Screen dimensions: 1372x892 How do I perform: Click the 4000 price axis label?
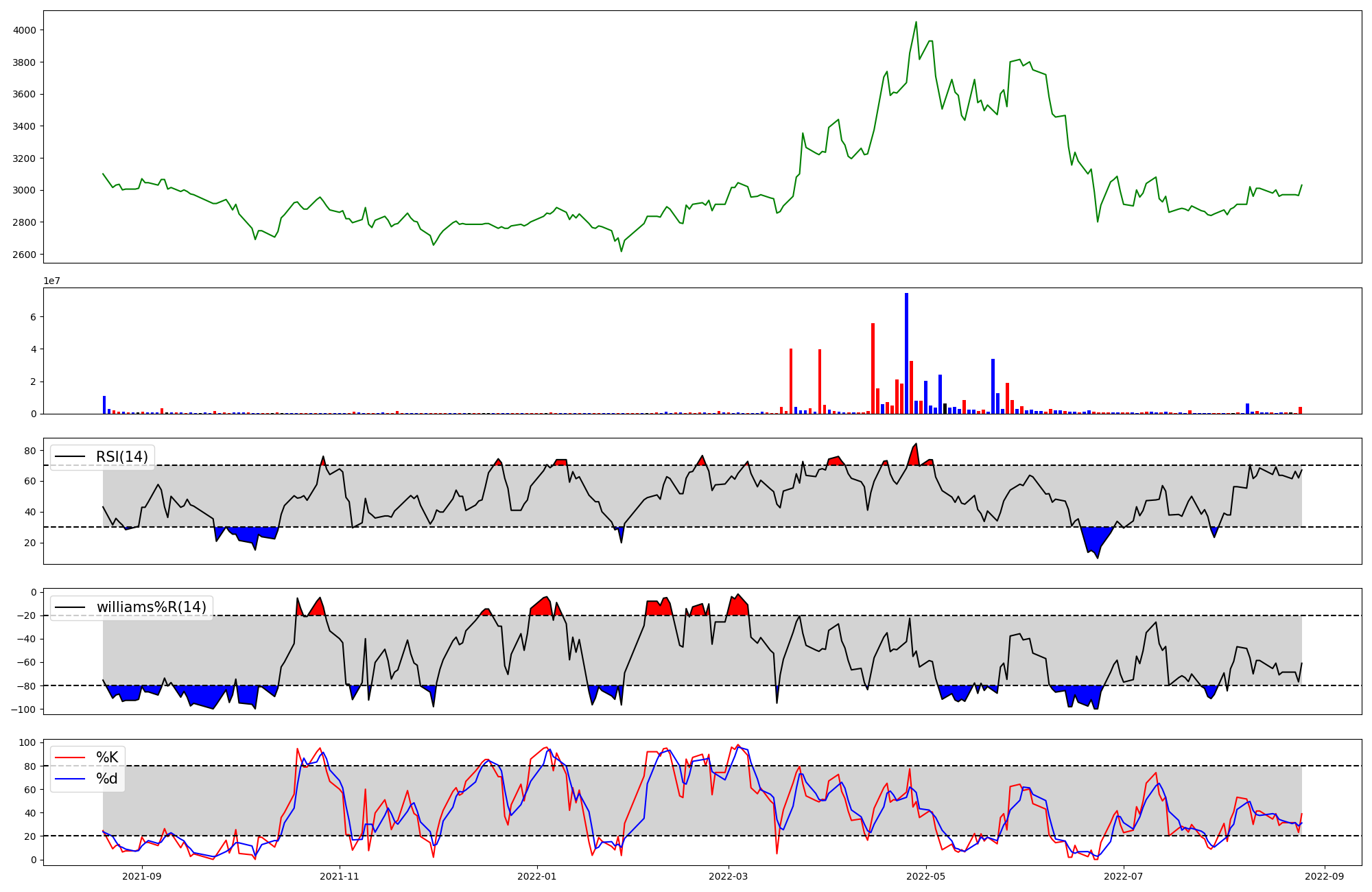coord(25,30)
